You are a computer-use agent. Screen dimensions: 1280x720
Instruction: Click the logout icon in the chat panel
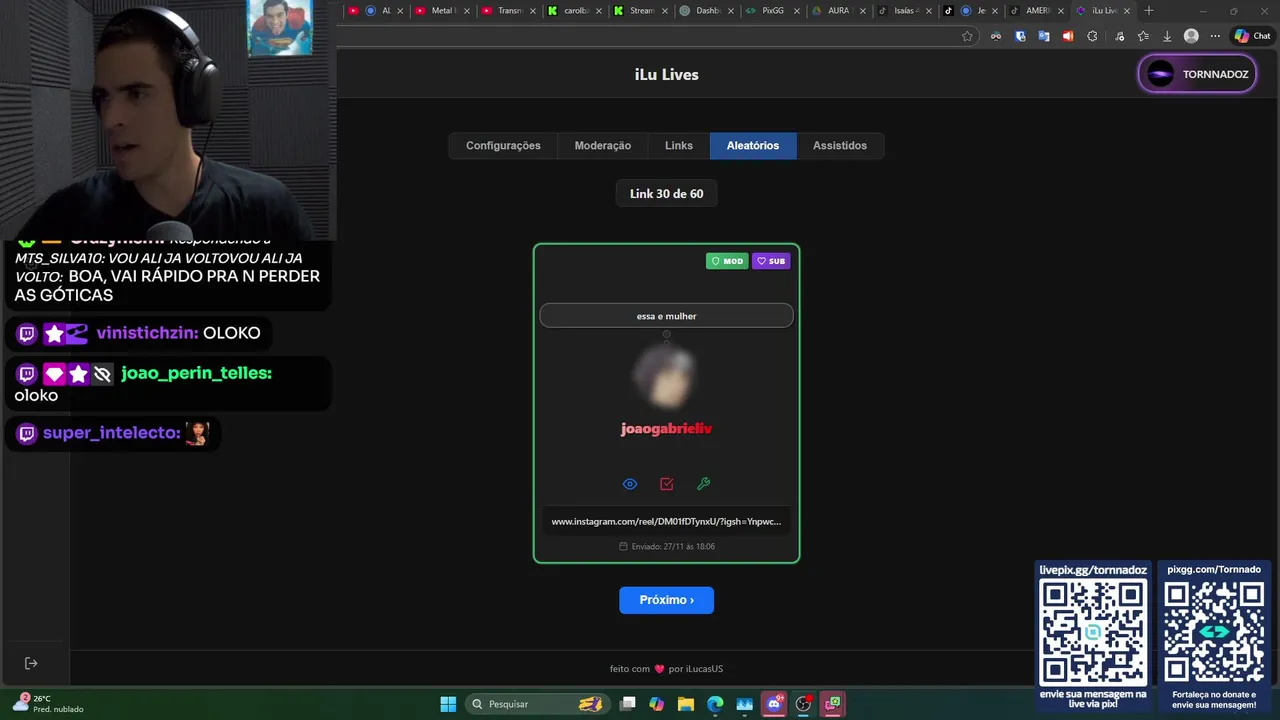[31, 663]
